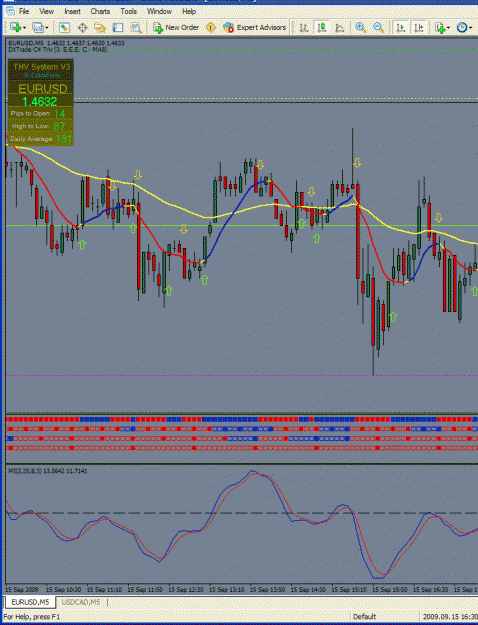The image size is (478, 625).
Task: Open the View menu
Action: (x=46, y=12)
